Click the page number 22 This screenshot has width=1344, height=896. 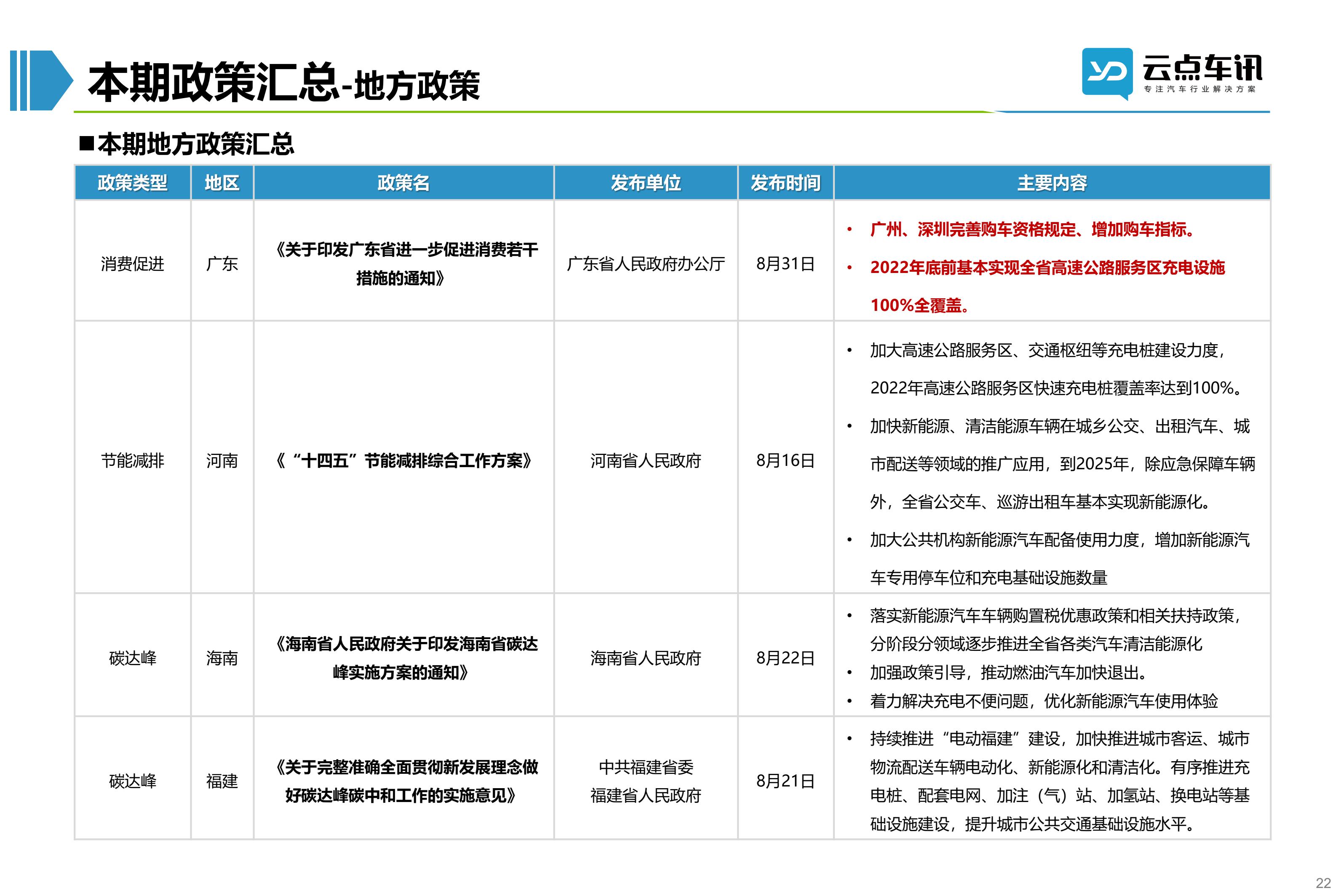coord(1323,883)
